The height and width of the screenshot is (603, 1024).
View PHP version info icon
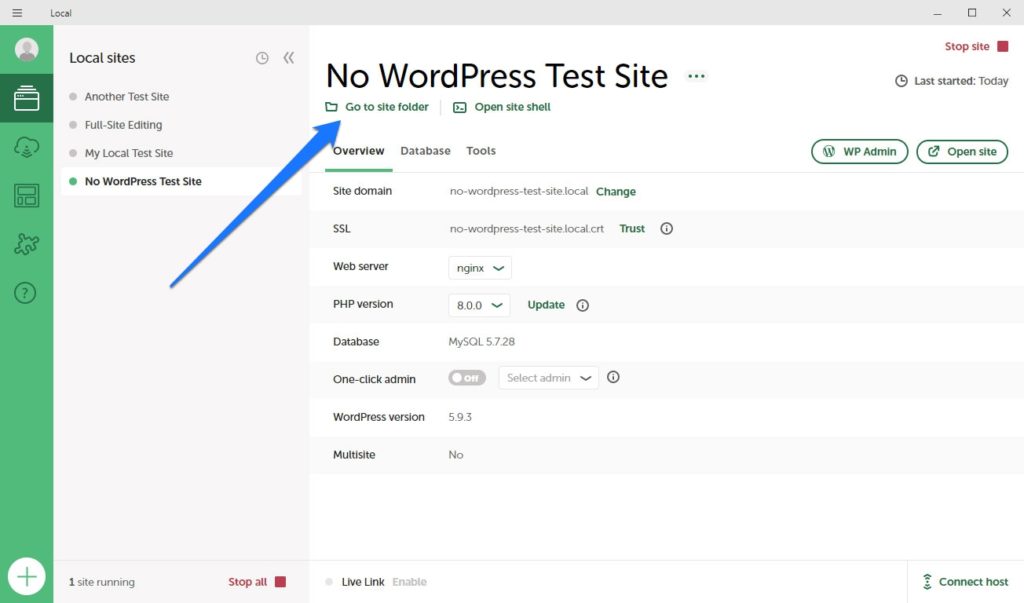583,305
